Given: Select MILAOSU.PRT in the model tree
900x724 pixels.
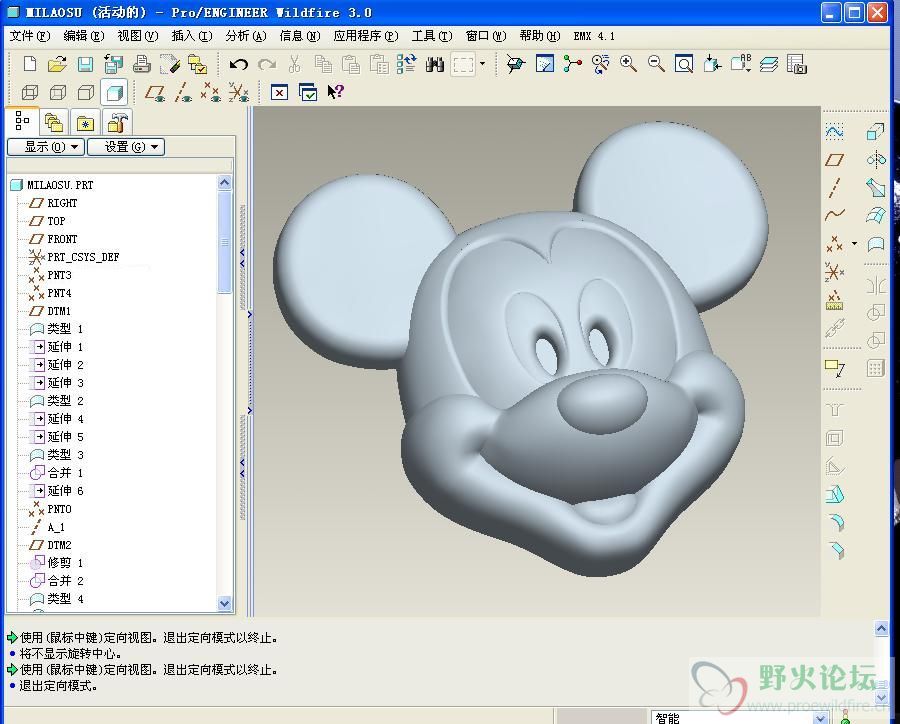Looking at the screenshot, I should [60, 185].
